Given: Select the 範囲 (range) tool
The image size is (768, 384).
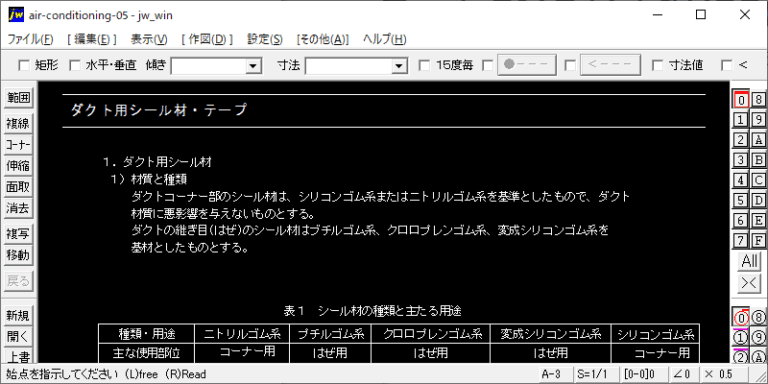Looking at the screenshot, I should pos(18,98).
